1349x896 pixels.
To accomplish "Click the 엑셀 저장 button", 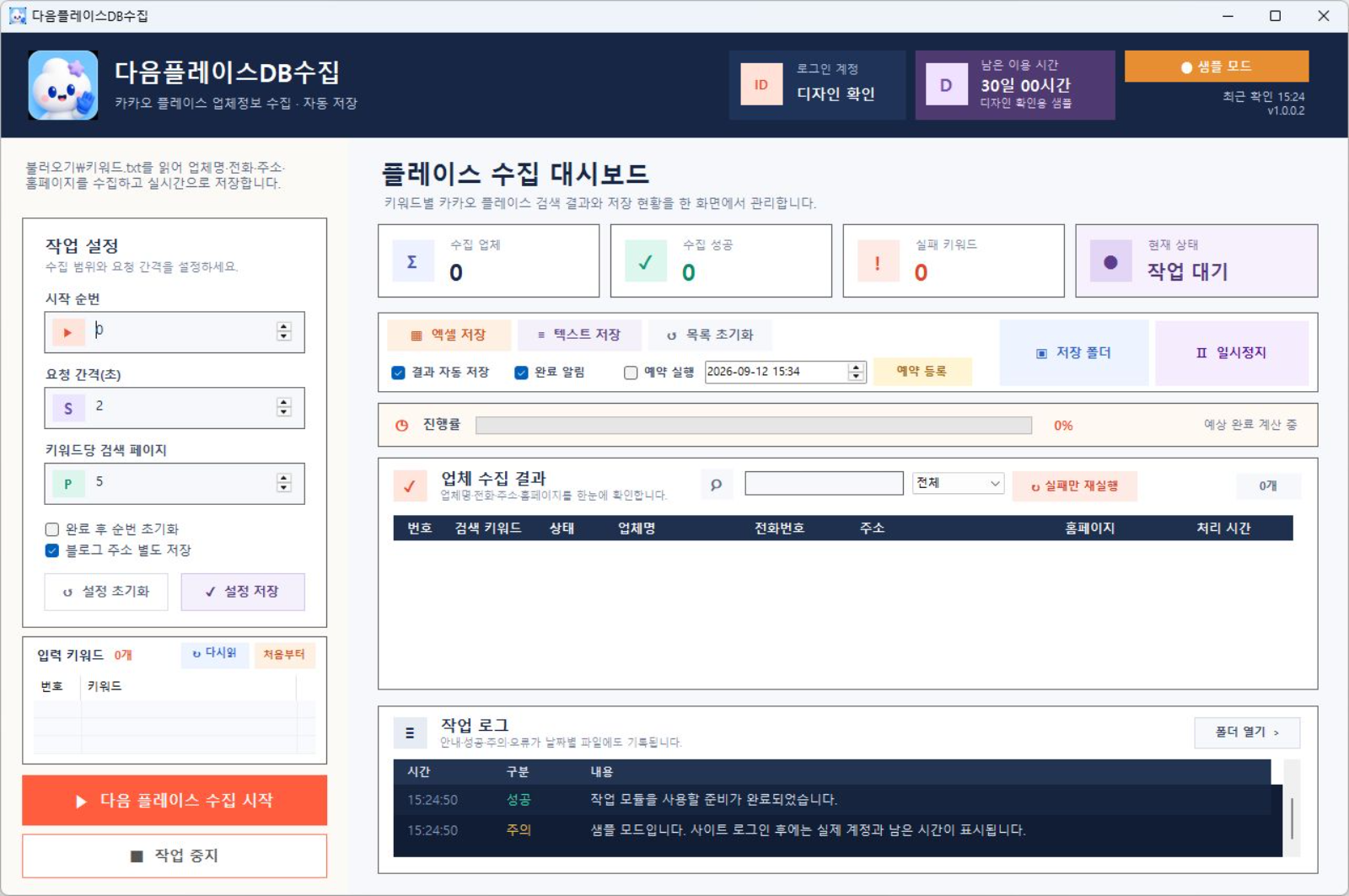I will coord(449,335).
